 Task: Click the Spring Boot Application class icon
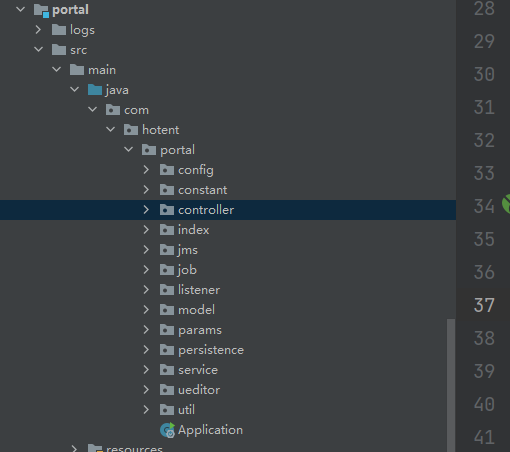coord(167,430)
